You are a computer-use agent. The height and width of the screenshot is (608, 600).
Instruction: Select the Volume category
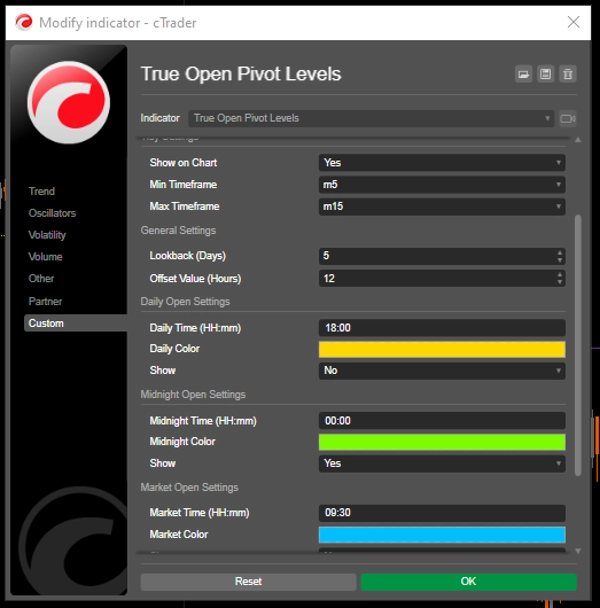45,257
